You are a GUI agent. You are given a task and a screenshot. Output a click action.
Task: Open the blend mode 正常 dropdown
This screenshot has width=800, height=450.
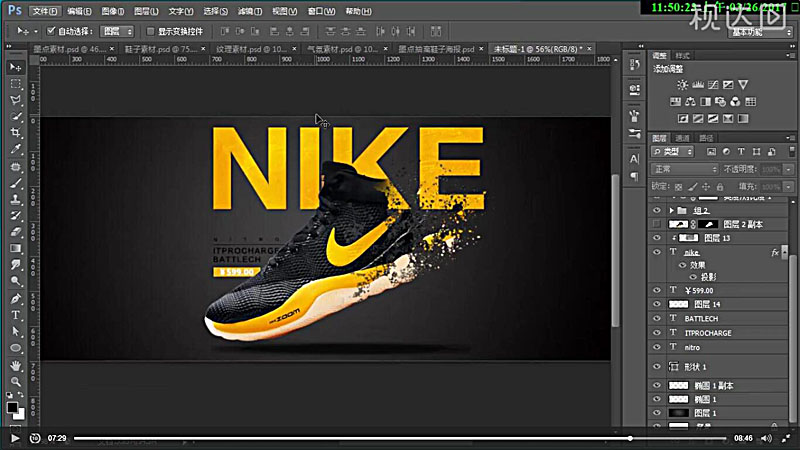click(684, 169)
